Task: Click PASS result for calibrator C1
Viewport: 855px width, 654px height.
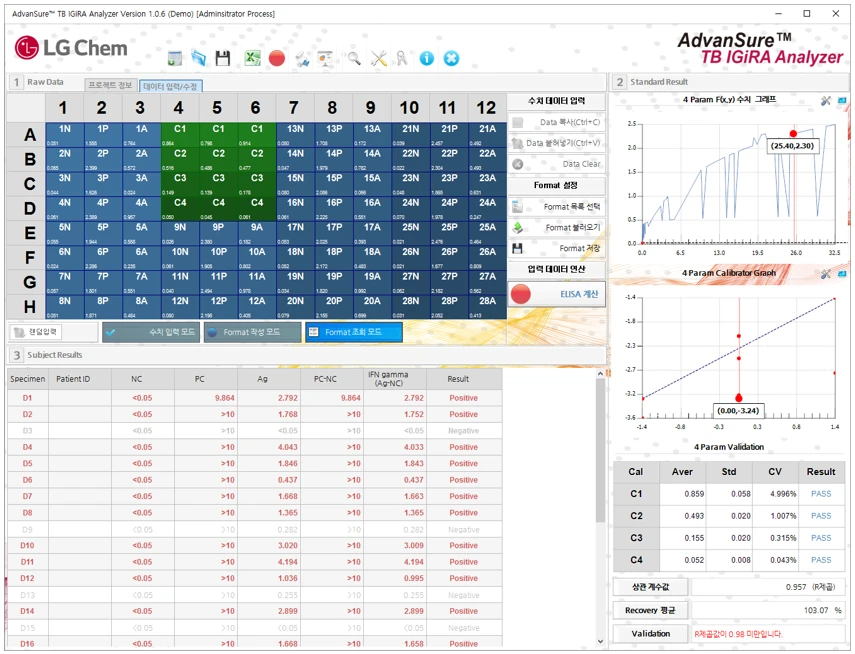Action: point(821,494)
